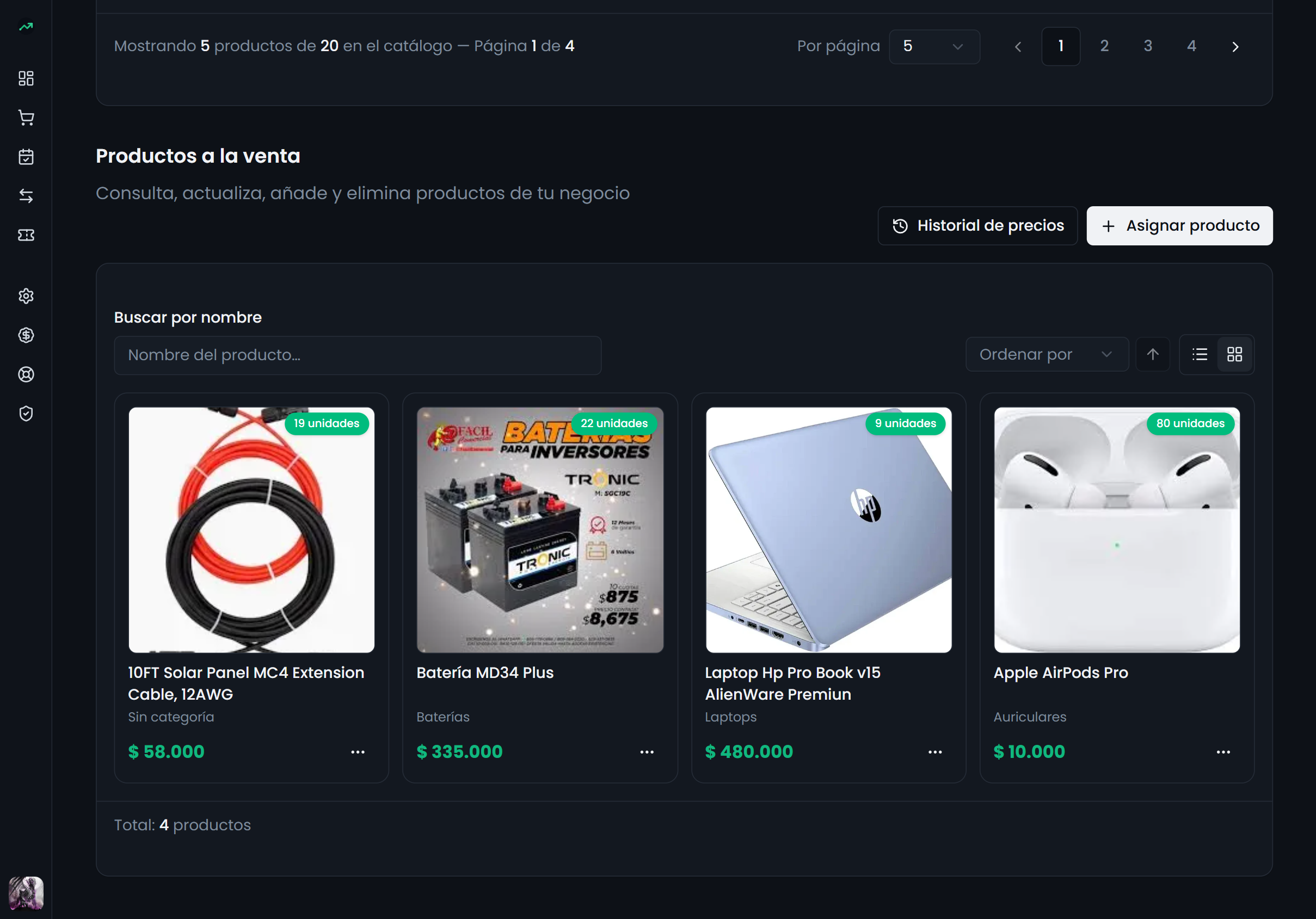Image resolution: width=1316 pixels, height=919 pixels.
Task: Open options menu for Laptop Hp Pro Book
Action: point(936,753)
